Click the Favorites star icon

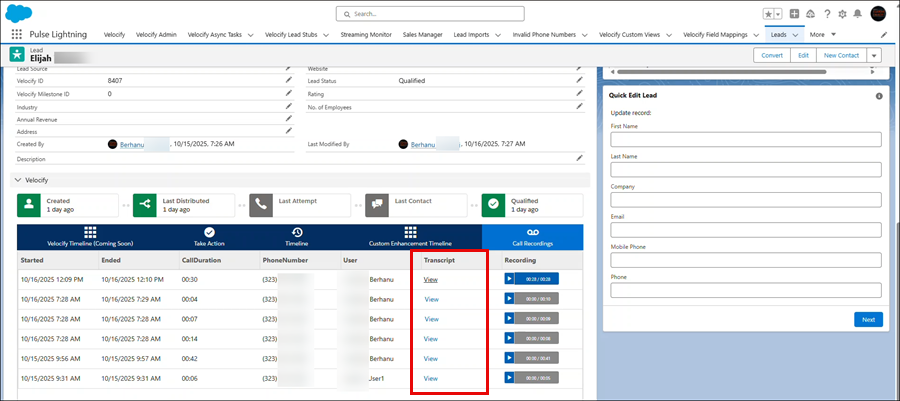(769, 14)
